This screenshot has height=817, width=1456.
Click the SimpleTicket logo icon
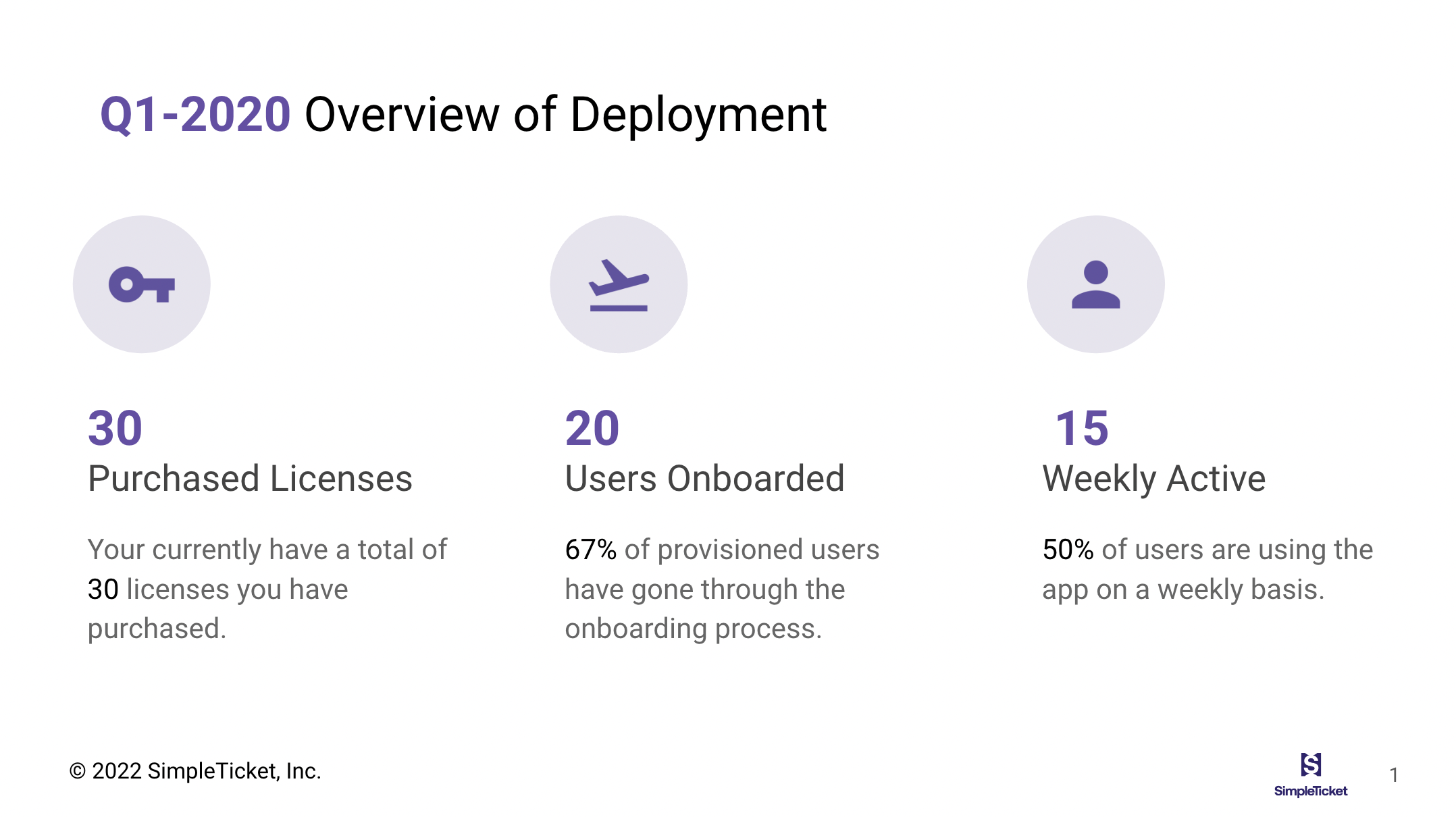click(x=1310, y=765)
